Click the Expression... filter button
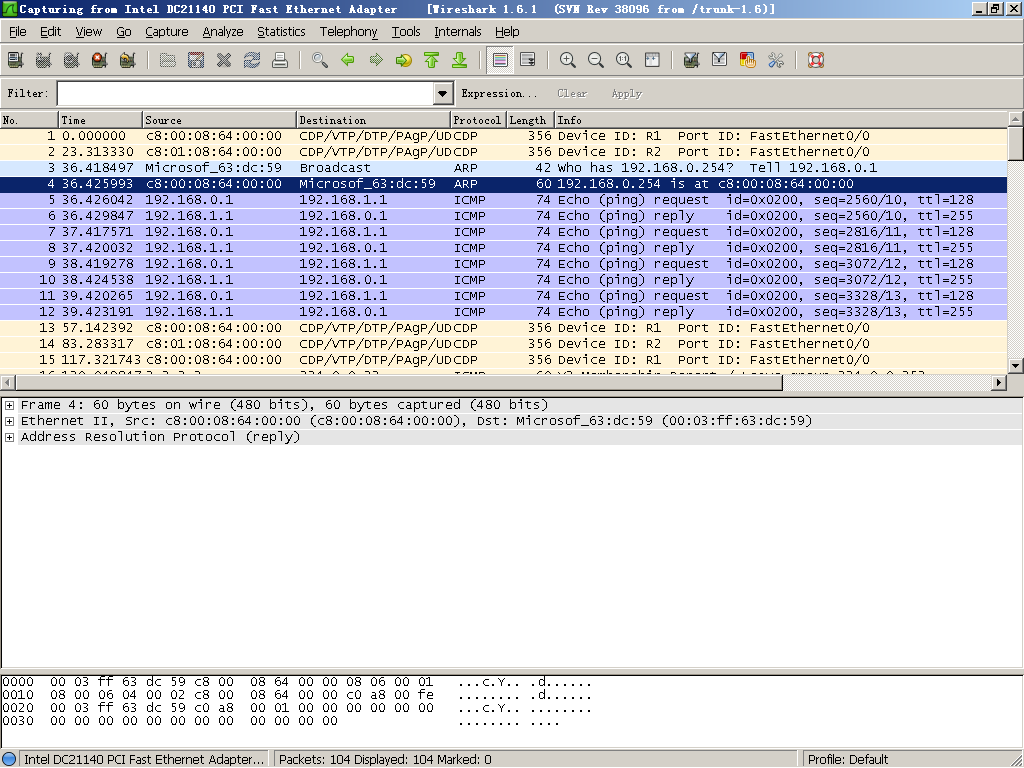The width and height of the screenshot is (1024, 768). coord(499,93)
